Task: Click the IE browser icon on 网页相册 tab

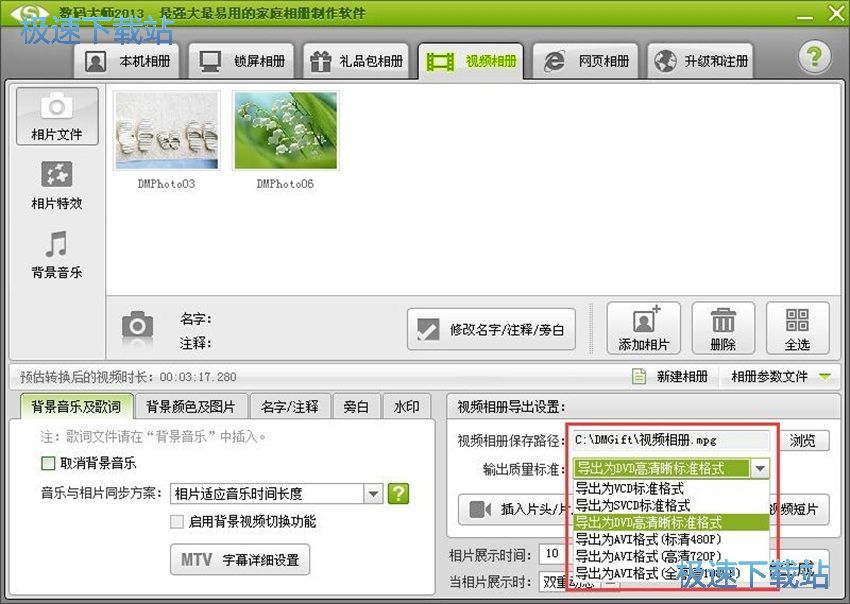Action: point(554,61)
